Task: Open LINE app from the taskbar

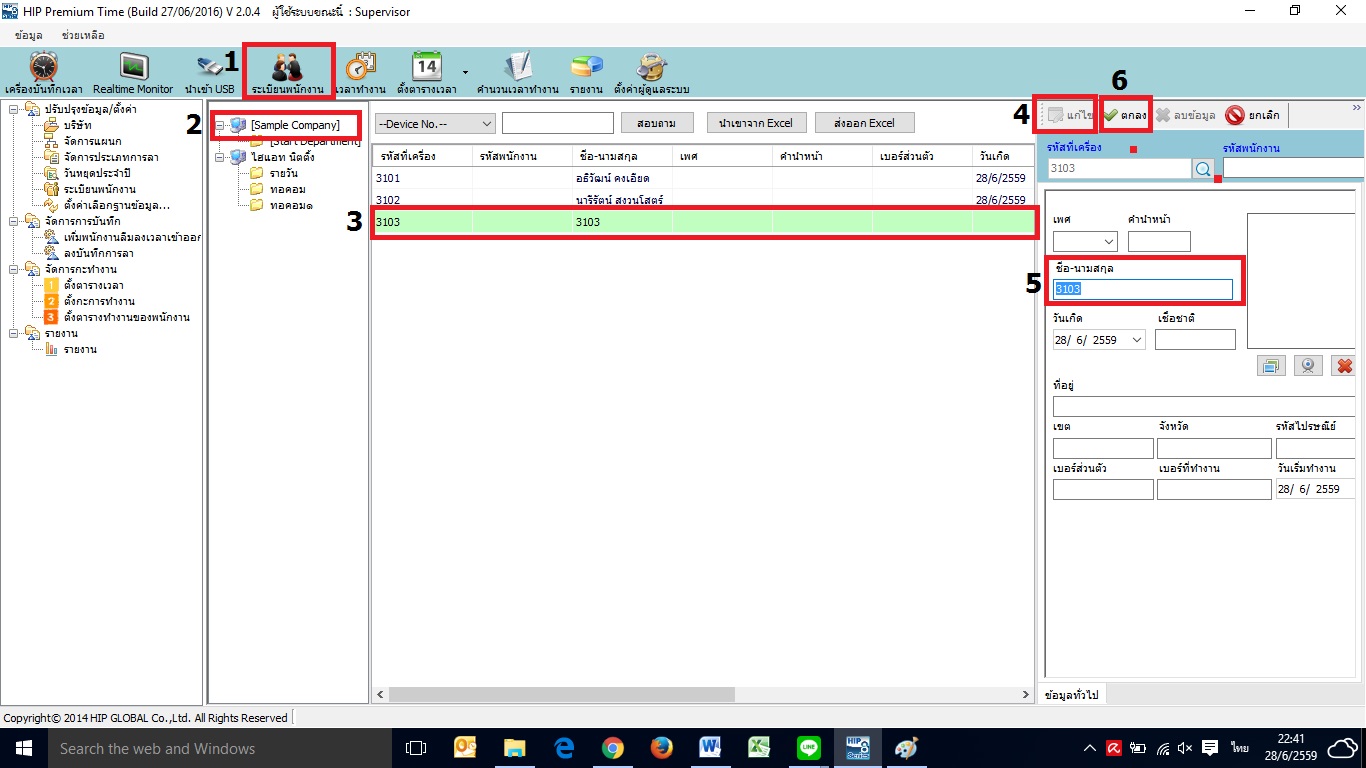Action: tap(809, 748)
